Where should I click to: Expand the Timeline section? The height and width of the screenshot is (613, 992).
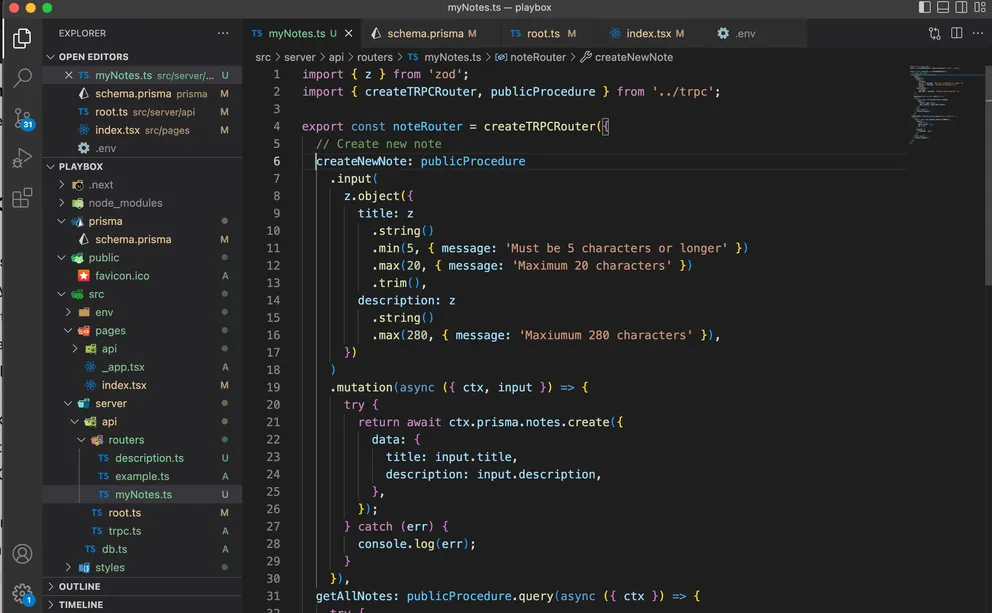pos(142,605)
